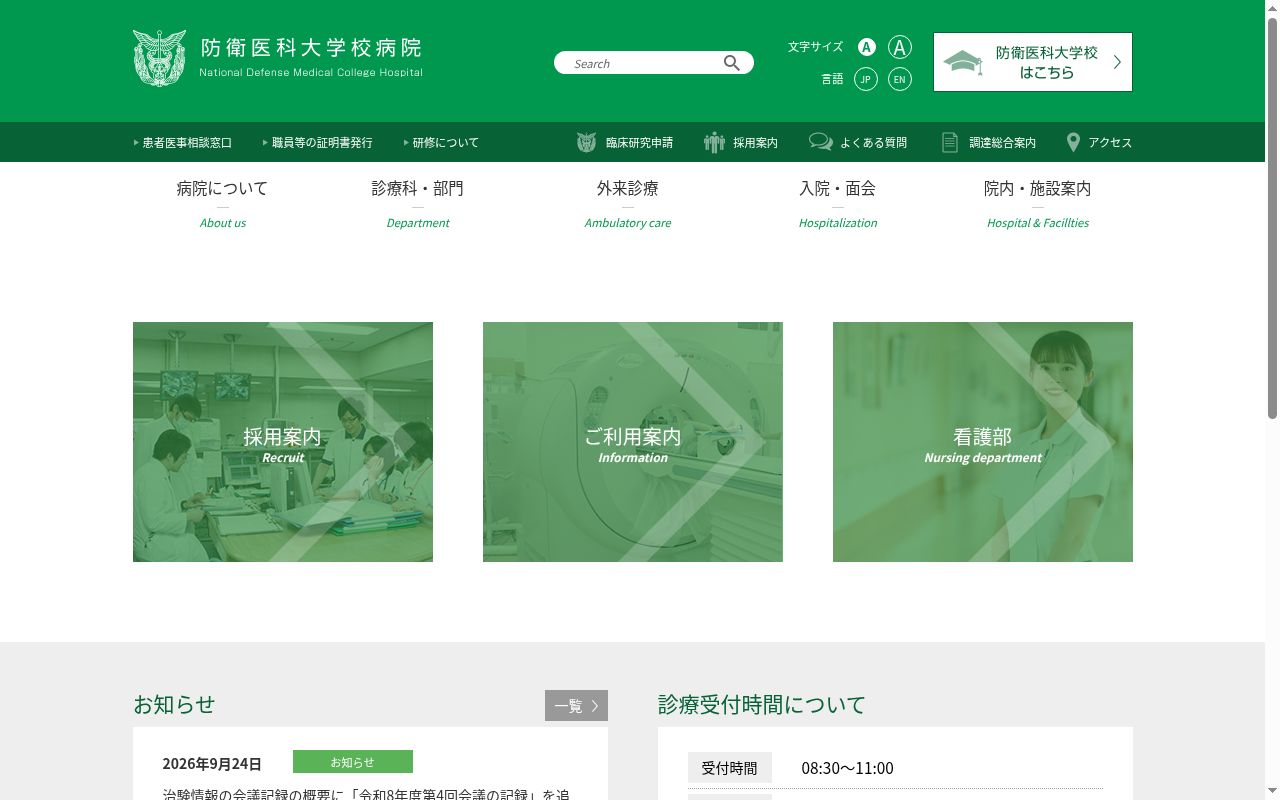This screenshot has height=800, width=1280.
Task: Click the 2026年9月24日 news date
Action: coord(212,764)
